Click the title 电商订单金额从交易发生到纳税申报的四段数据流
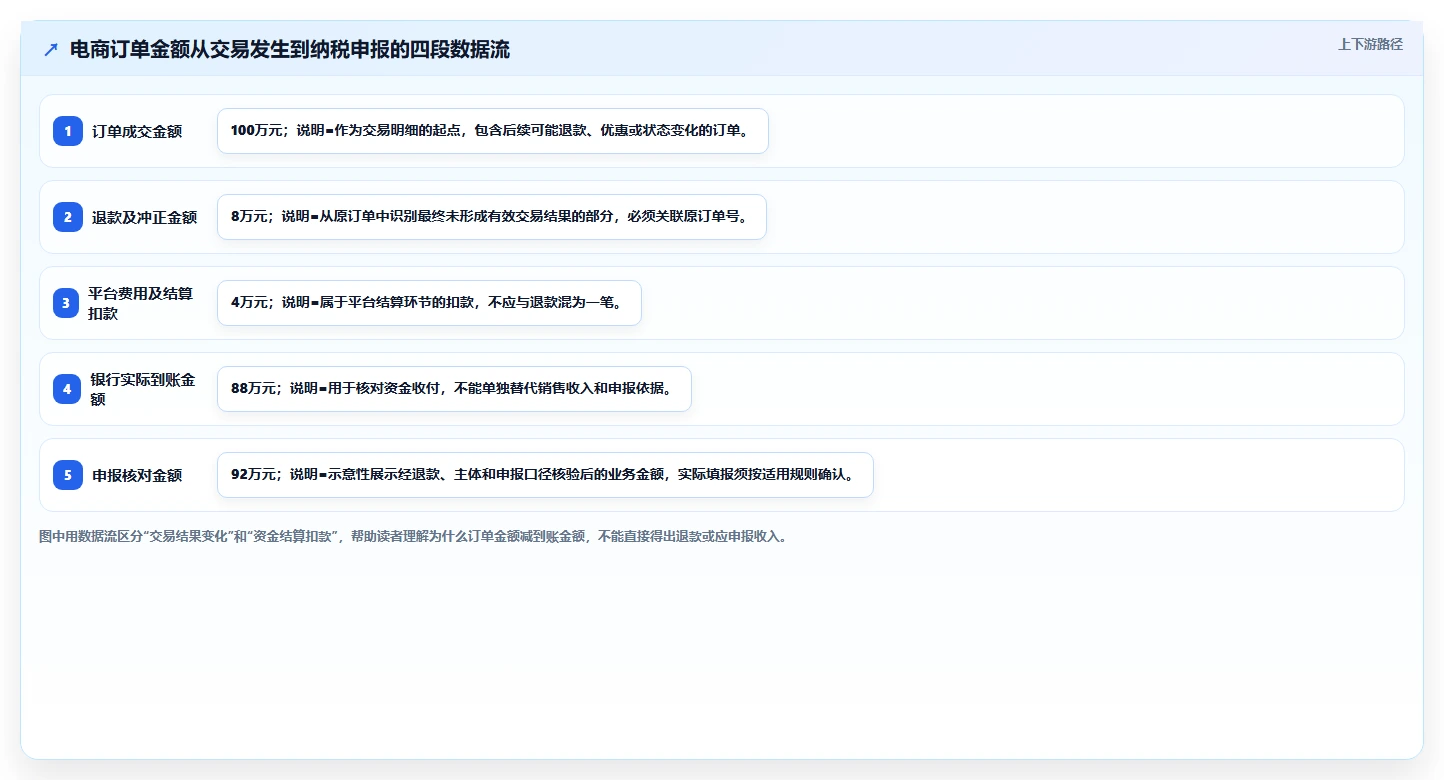The image size is (1444, 780). pos(290,50)
